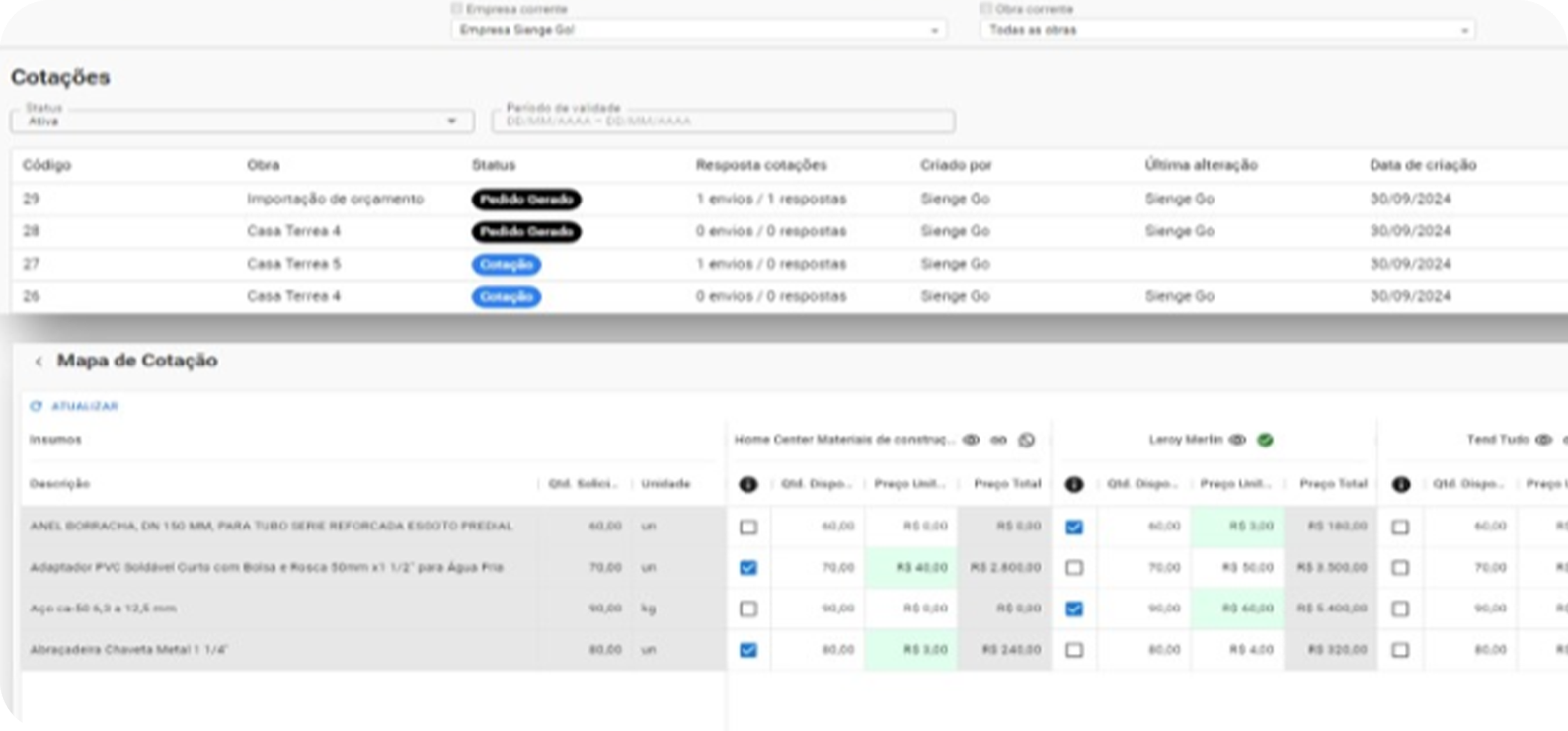
Task: Click the refresh icon next to ATUALIZAR
Action: pyautogui.click(x=37, y=406)
